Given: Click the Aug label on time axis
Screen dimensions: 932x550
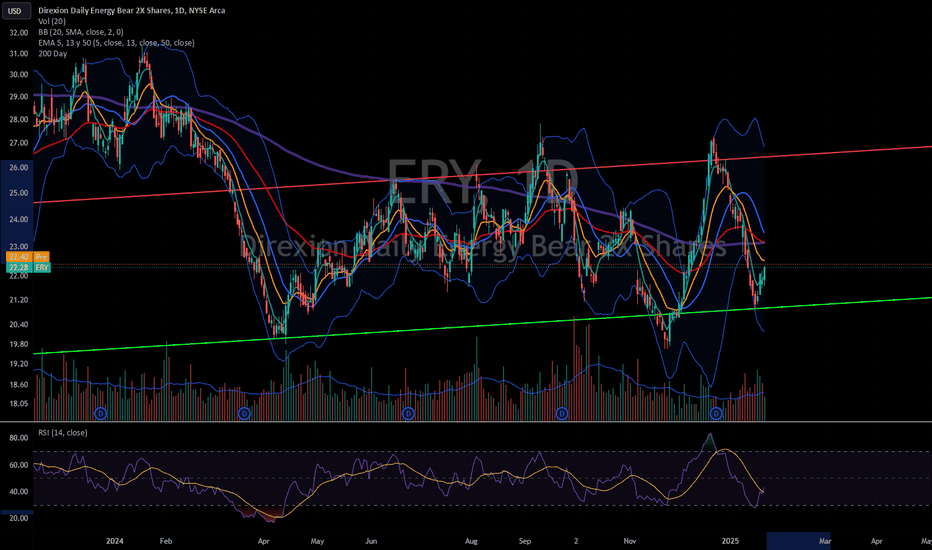Looking at the screenshot, I should [471, 541].
